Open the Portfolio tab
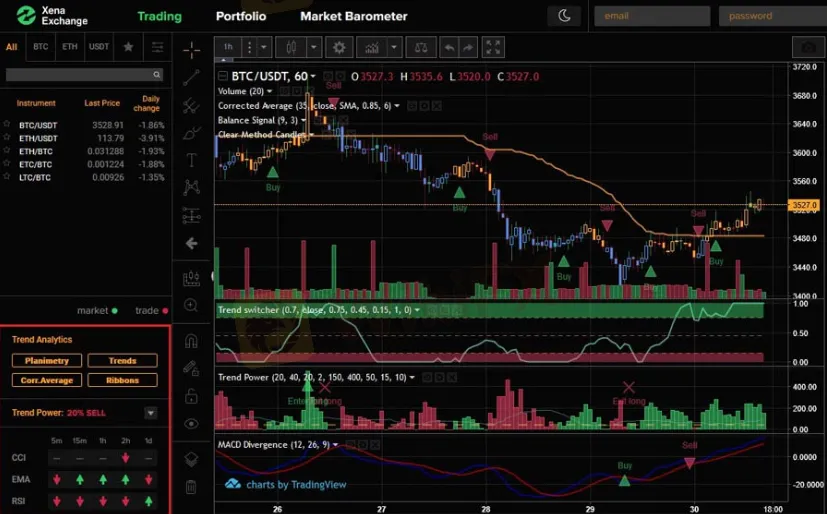 pyautogui.click(x=241, y=16)
